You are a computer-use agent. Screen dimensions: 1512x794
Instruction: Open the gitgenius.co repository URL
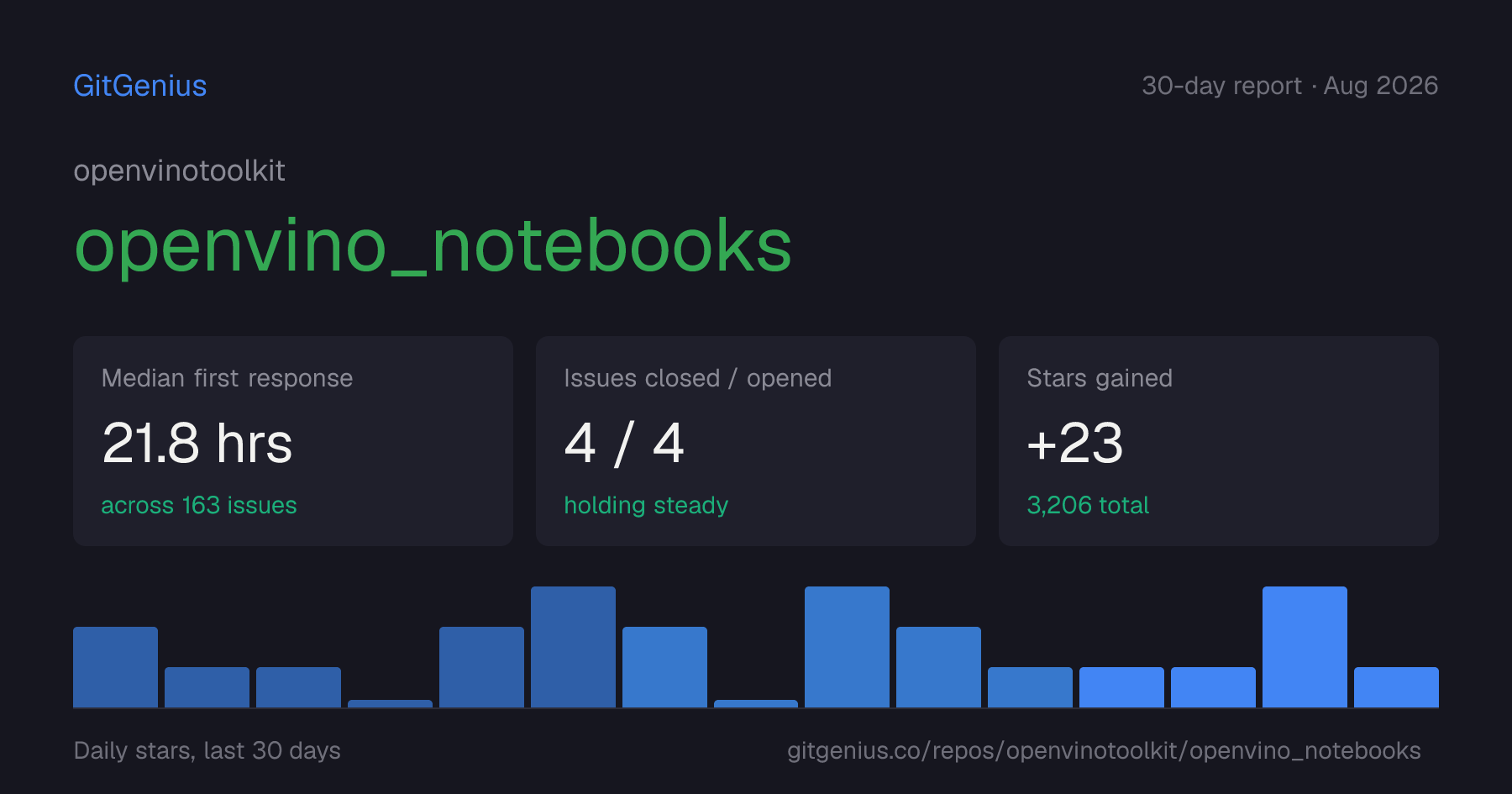[1104, 750]
